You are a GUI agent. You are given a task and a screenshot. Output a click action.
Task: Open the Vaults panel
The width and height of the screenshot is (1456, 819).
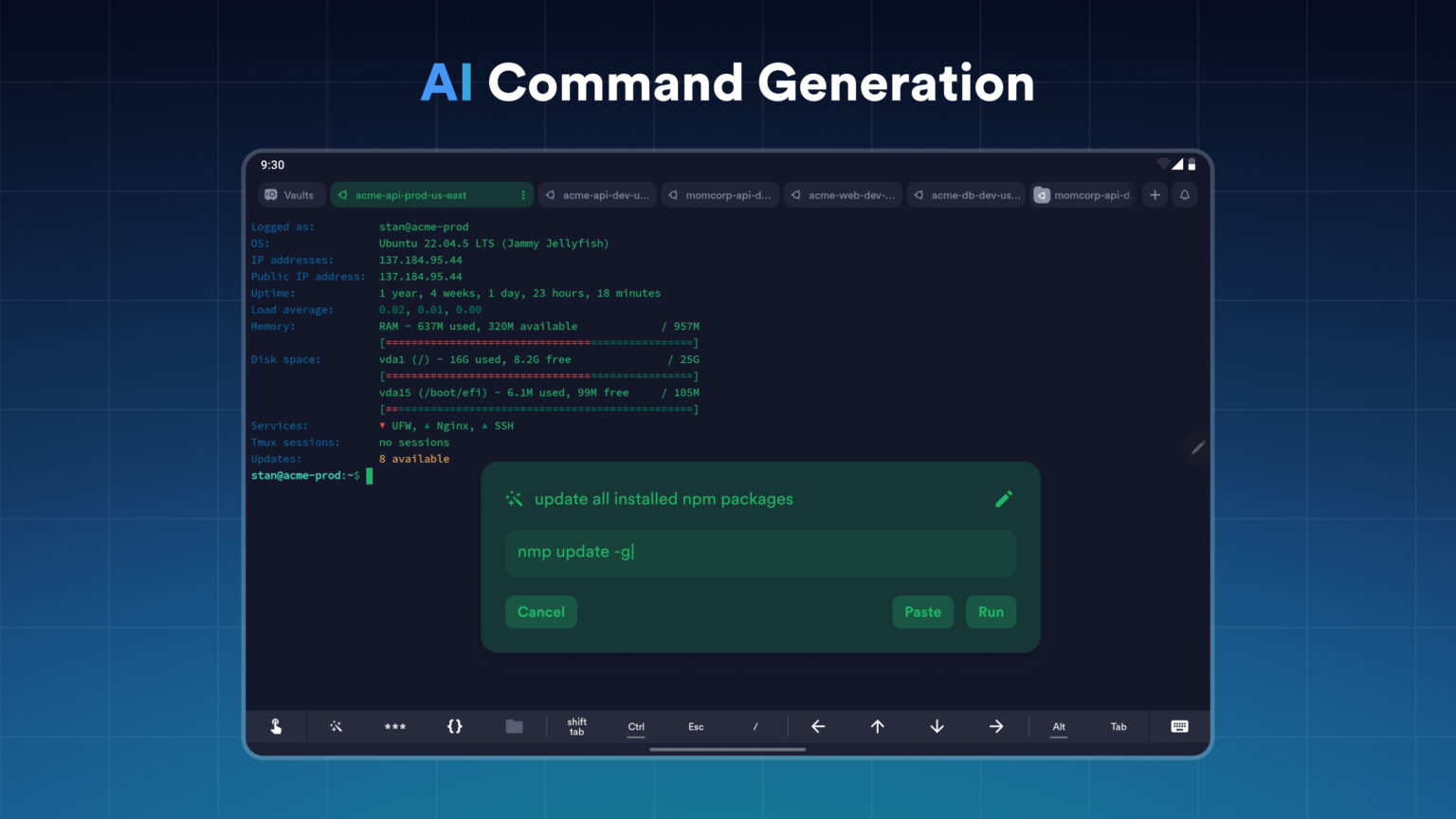291,194
